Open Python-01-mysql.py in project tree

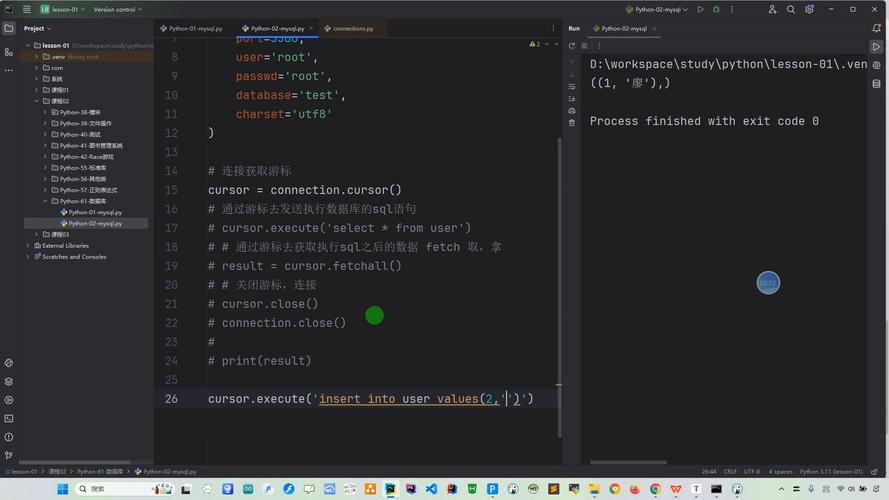coord(91,212)
